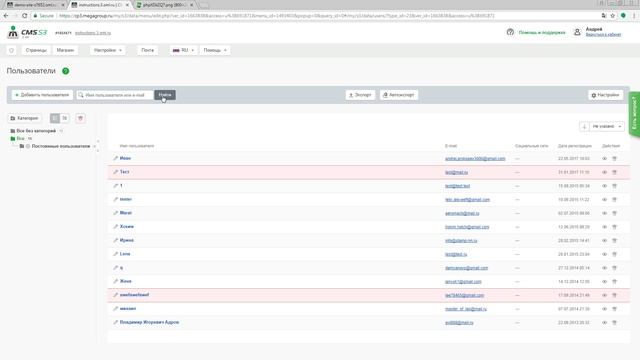Delete user Тест with the trash icon
Image resolution: width=640 pixels, height=360 pixels.
point(614,172)
